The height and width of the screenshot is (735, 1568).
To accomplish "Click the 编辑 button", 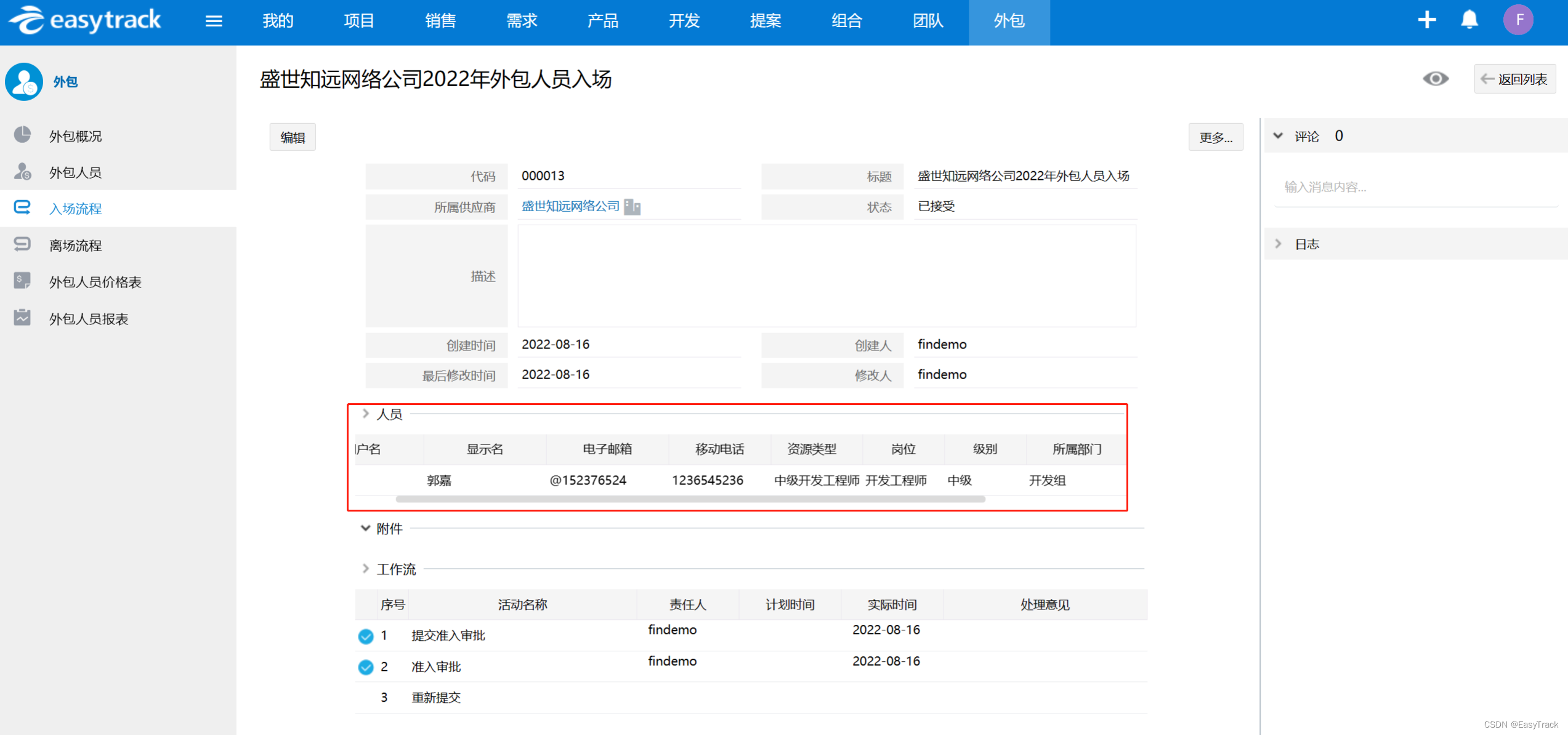I will tap(293, 137).
